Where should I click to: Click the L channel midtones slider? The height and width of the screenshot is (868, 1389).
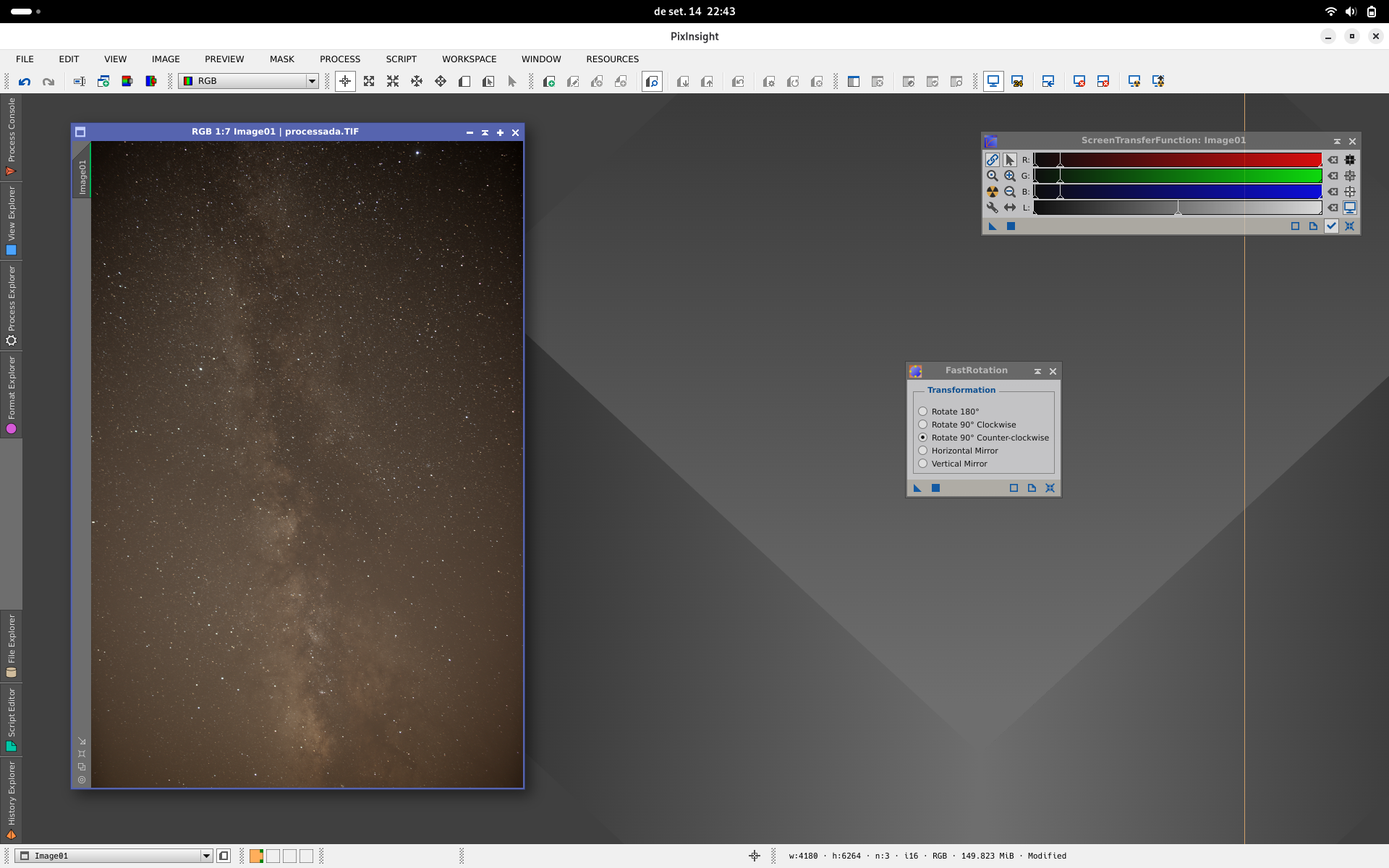click(x=1178, y=209)
